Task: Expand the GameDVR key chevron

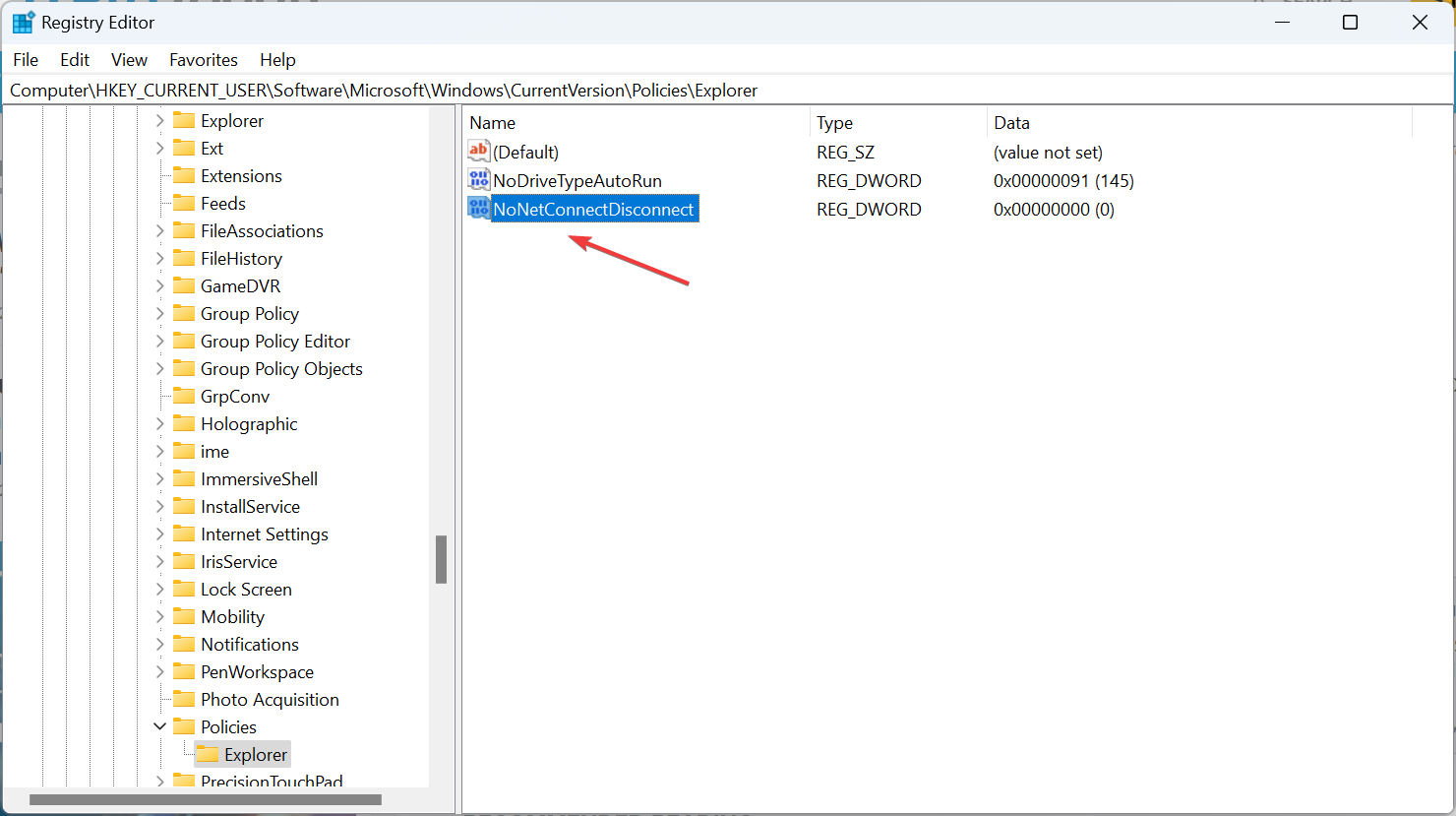Action: tap(159, 285)
